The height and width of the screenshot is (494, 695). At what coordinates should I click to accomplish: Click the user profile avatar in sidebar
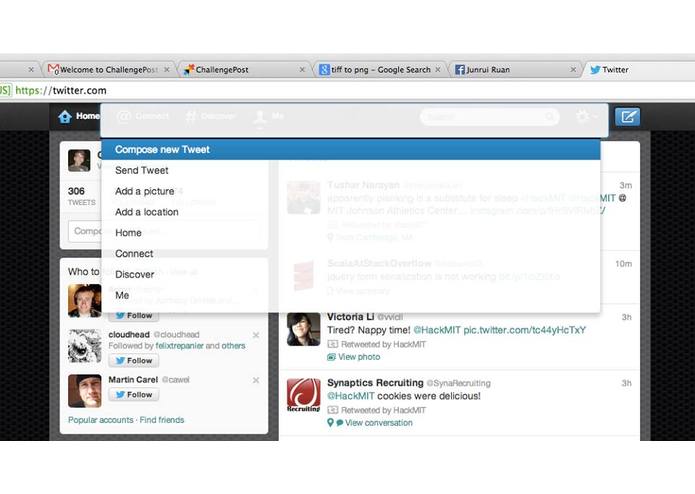pos(79,160)
